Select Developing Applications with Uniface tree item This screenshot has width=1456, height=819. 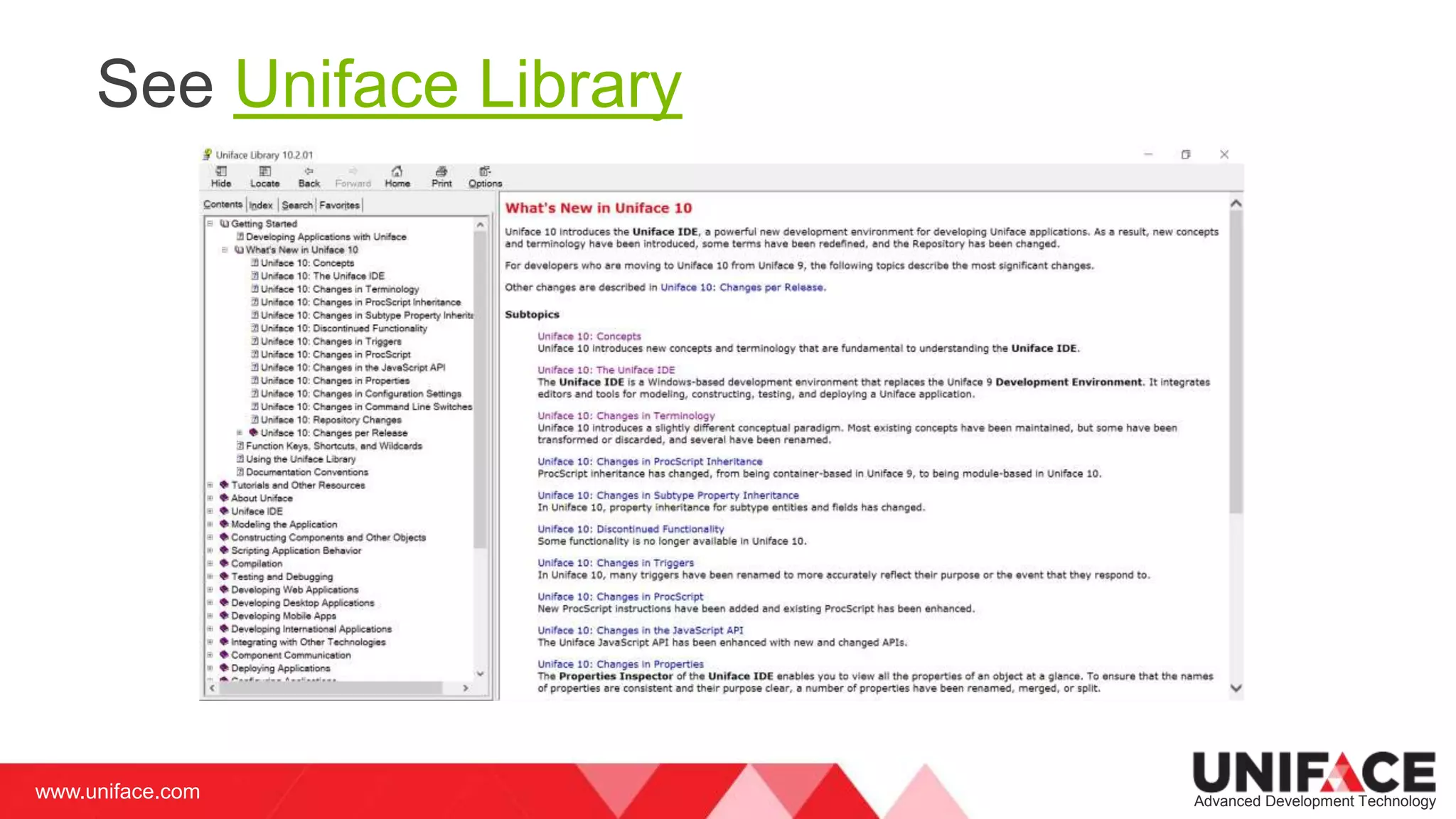(x=326, y=237)
